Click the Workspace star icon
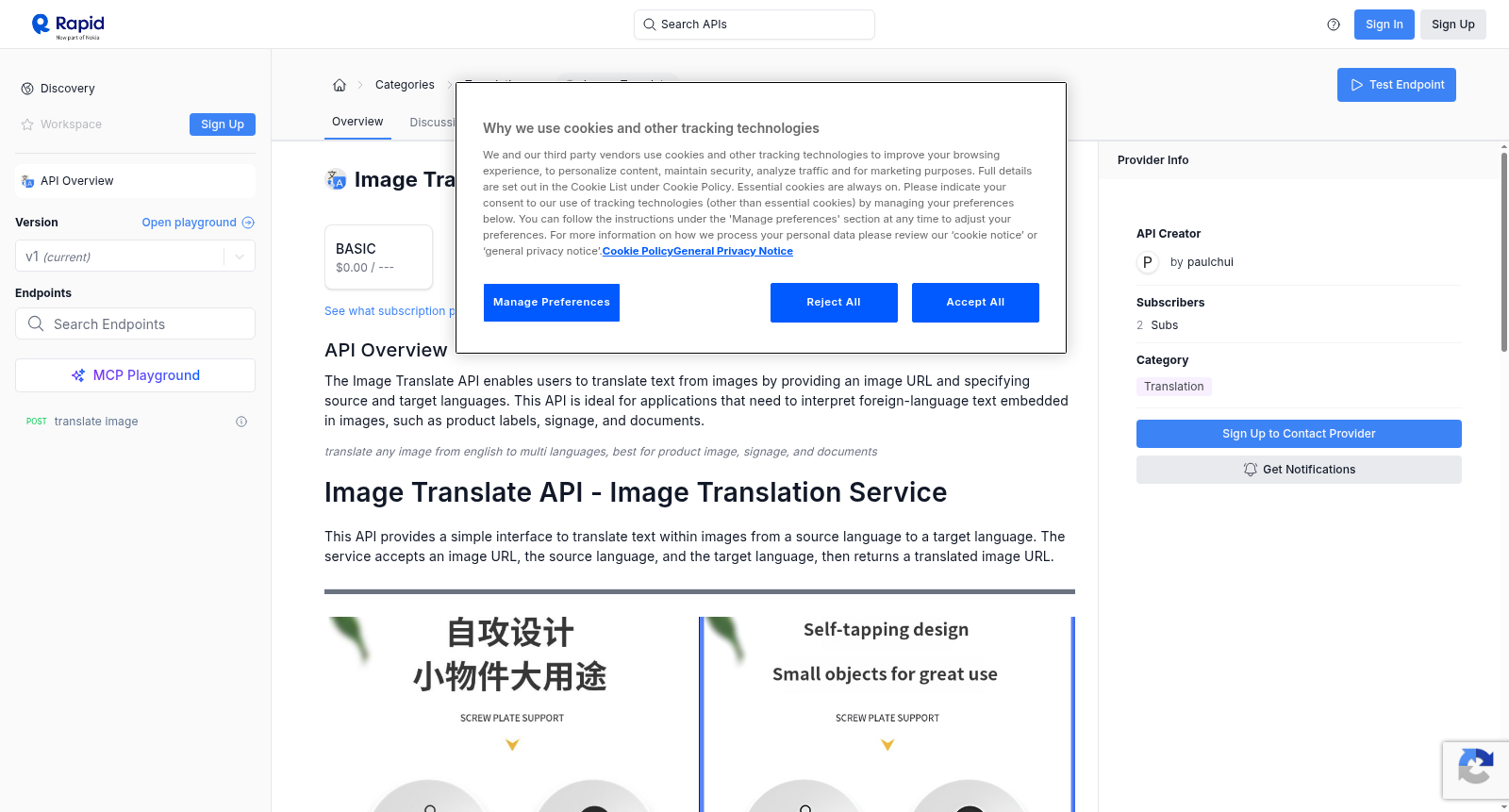 (x=27, y=124)
